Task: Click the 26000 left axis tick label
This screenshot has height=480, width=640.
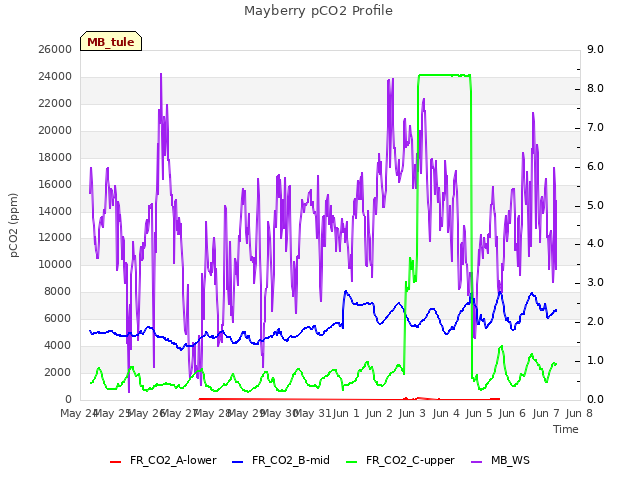Action: (x=55, y=49)
